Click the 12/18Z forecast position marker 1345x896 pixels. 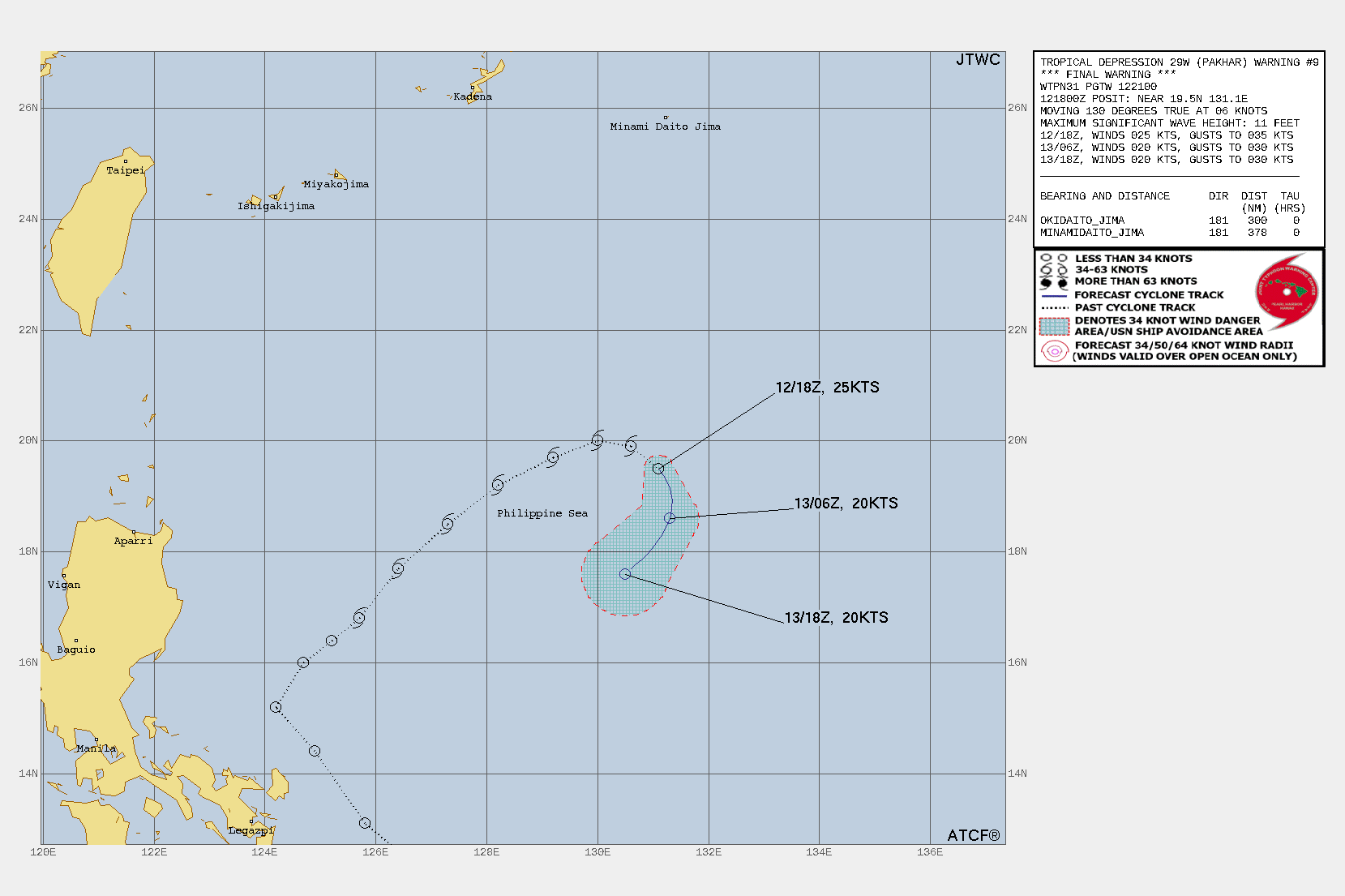tap(658, 469)
